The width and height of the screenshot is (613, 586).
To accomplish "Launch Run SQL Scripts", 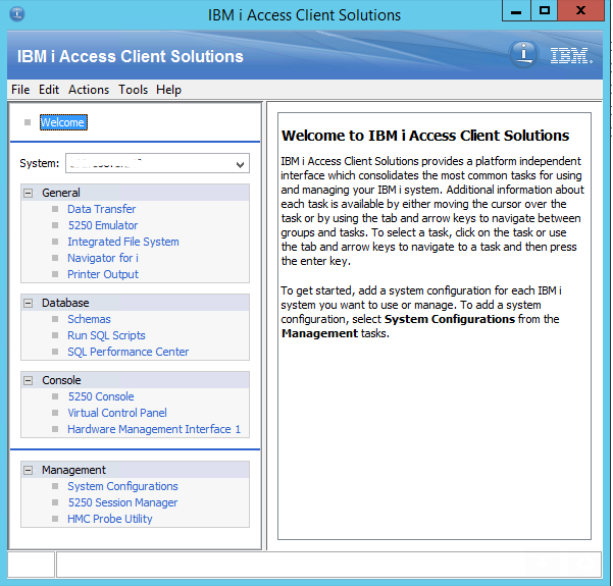I will click(106, 335).
